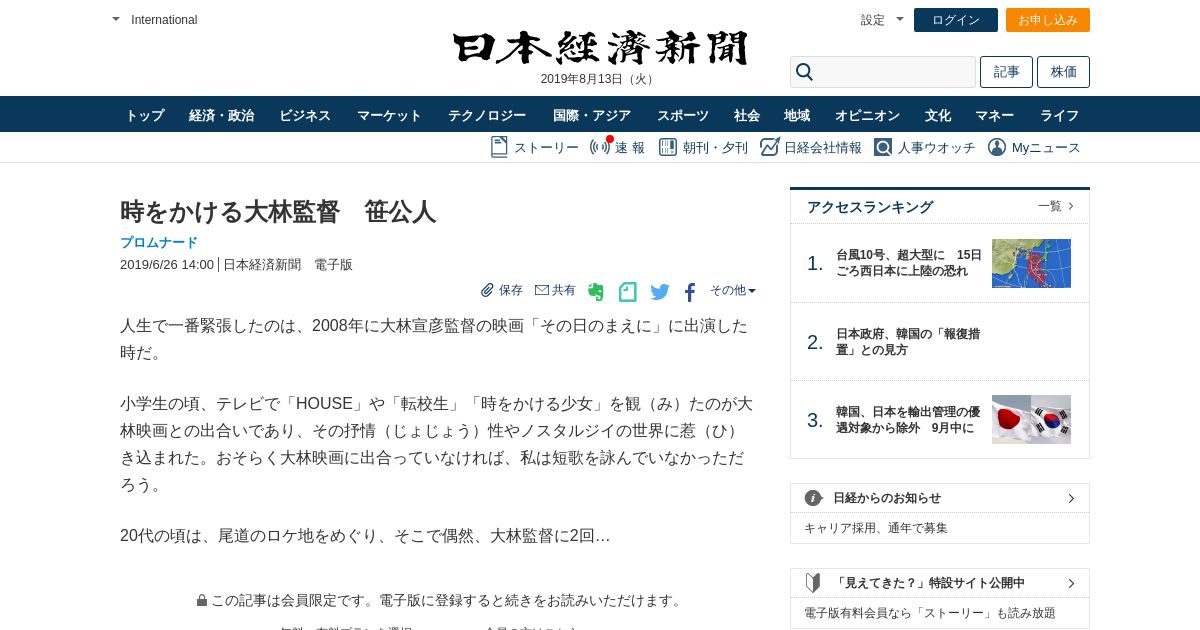Open the 台風10号 ranking article
Viewport: 1200px width, 630px height.
coord(909,263)
